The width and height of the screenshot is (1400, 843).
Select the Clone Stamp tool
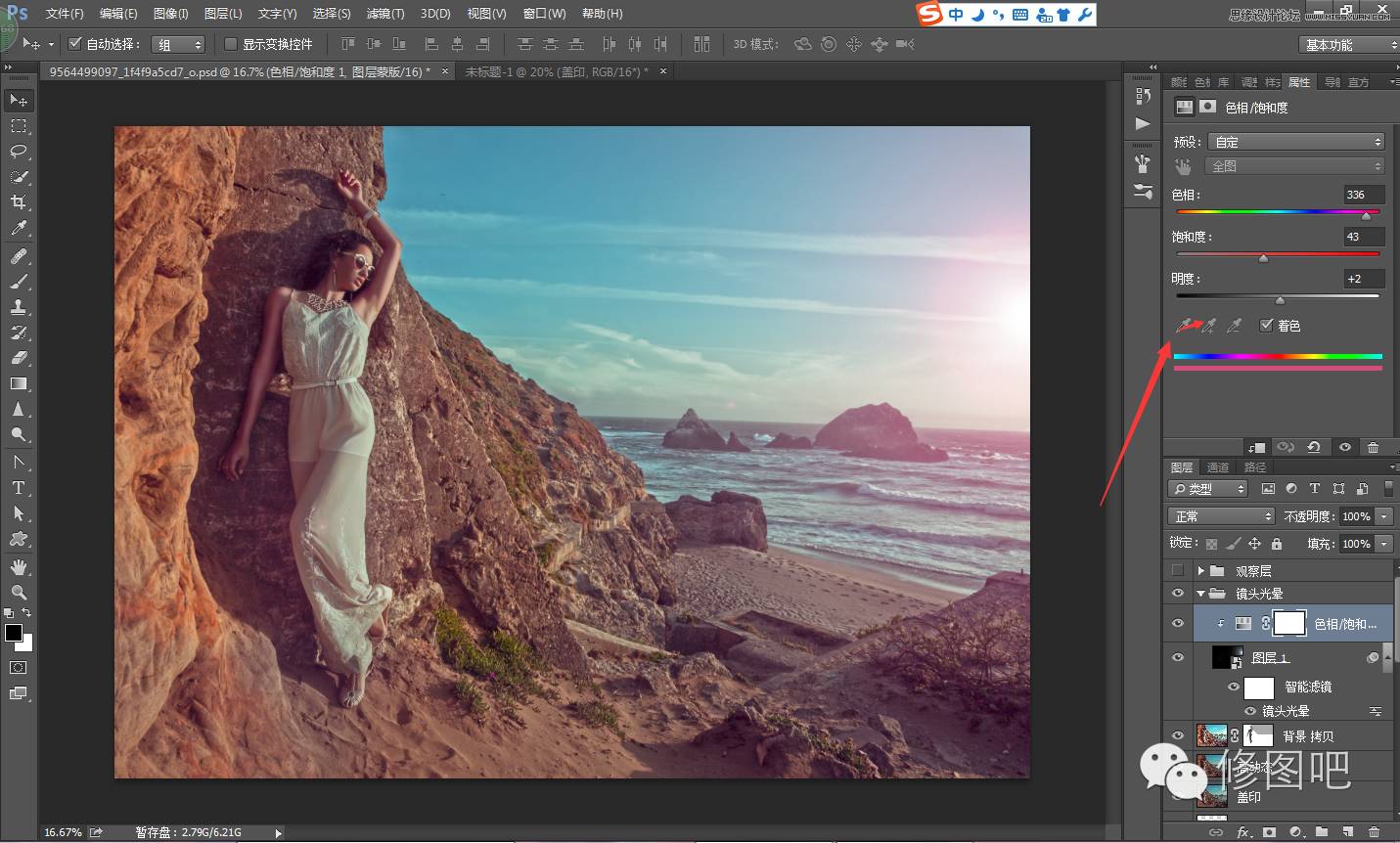pyautogui.click(x=19, y=307)
